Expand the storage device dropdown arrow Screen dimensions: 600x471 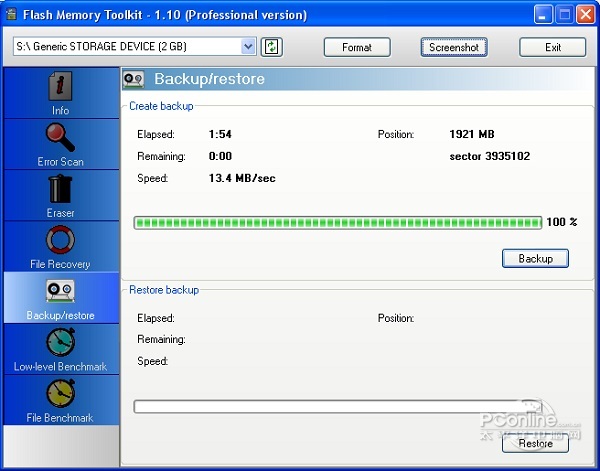point(248,47)
